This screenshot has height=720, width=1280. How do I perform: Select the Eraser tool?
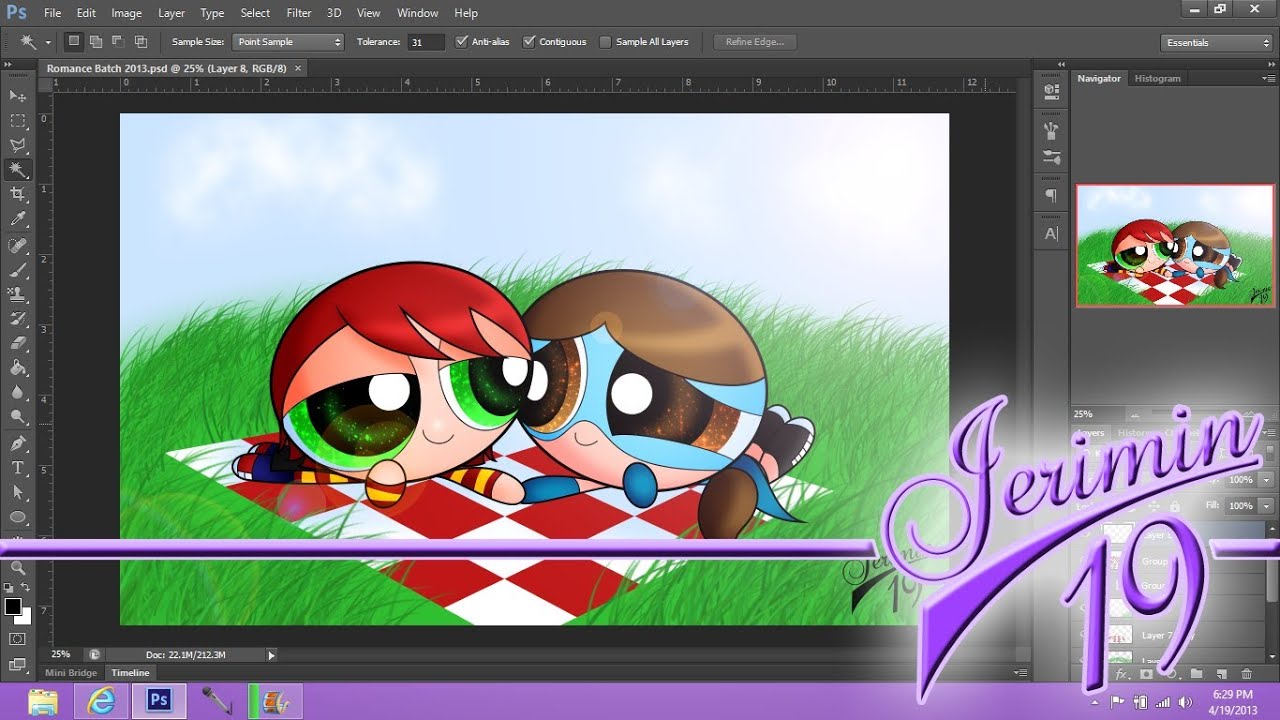pos(18,344)
